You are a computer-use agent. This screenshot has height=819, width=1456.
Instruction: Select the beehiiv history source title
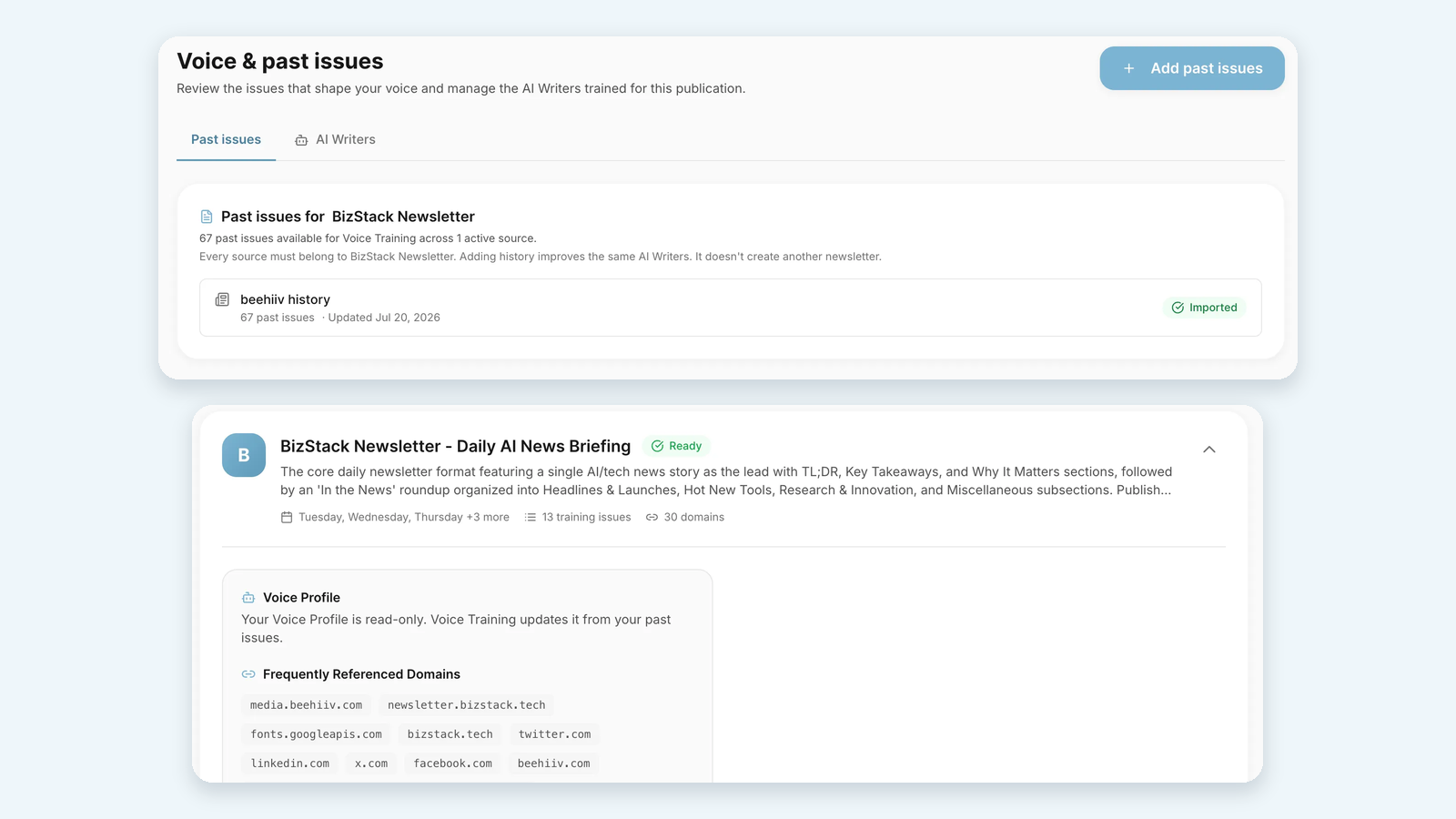pyautogui.click(x=285, y=299)
